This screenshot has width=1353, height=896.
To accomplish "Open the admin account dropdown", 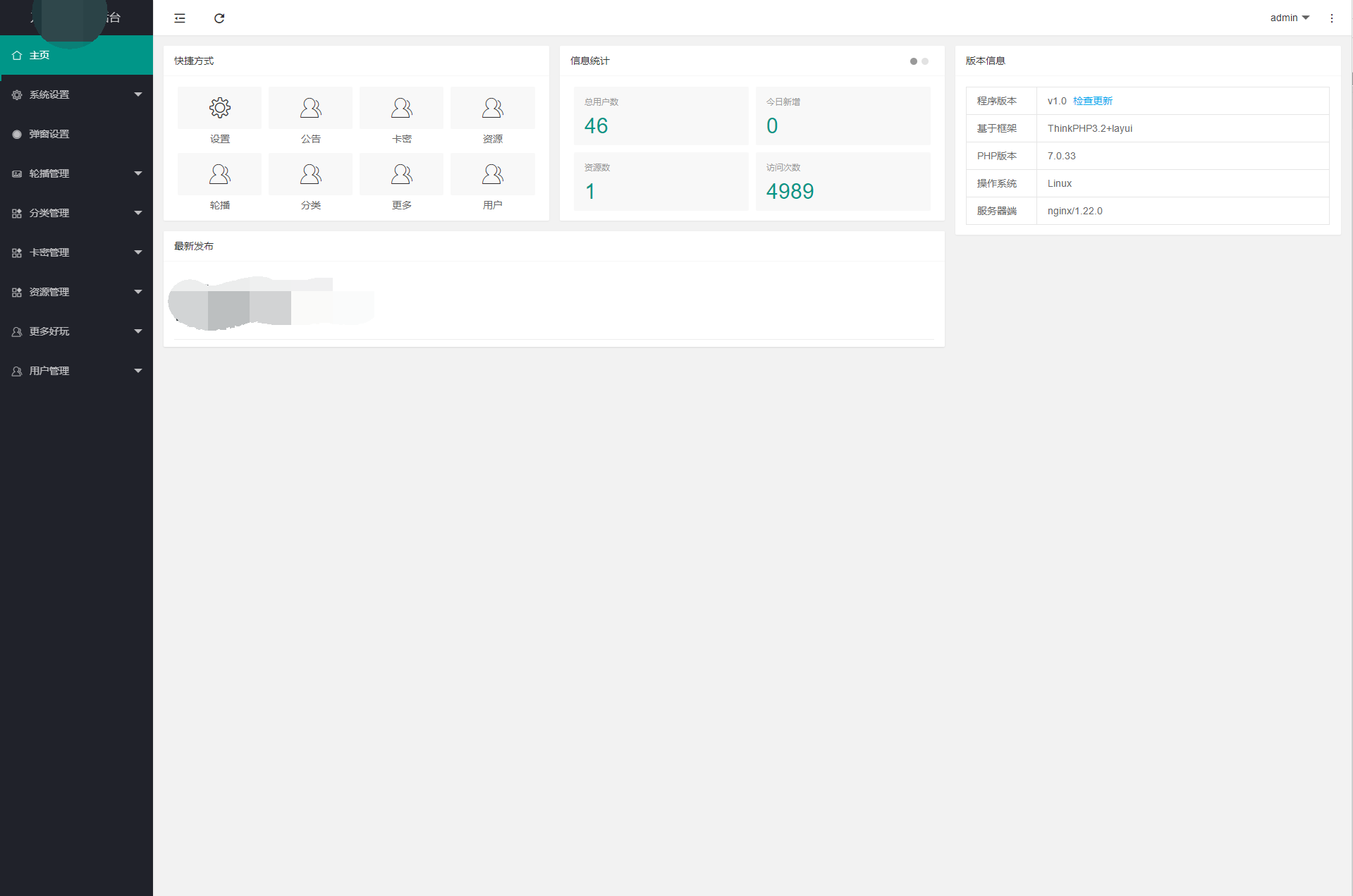I will coord(1289,18).
